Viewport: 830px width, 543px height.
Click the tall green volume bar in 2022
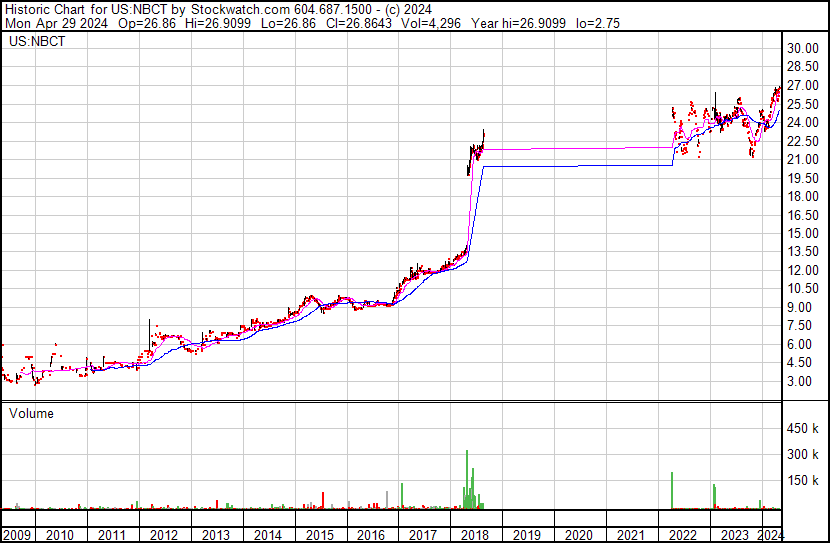pyautogui.click(x=672, y=491)
